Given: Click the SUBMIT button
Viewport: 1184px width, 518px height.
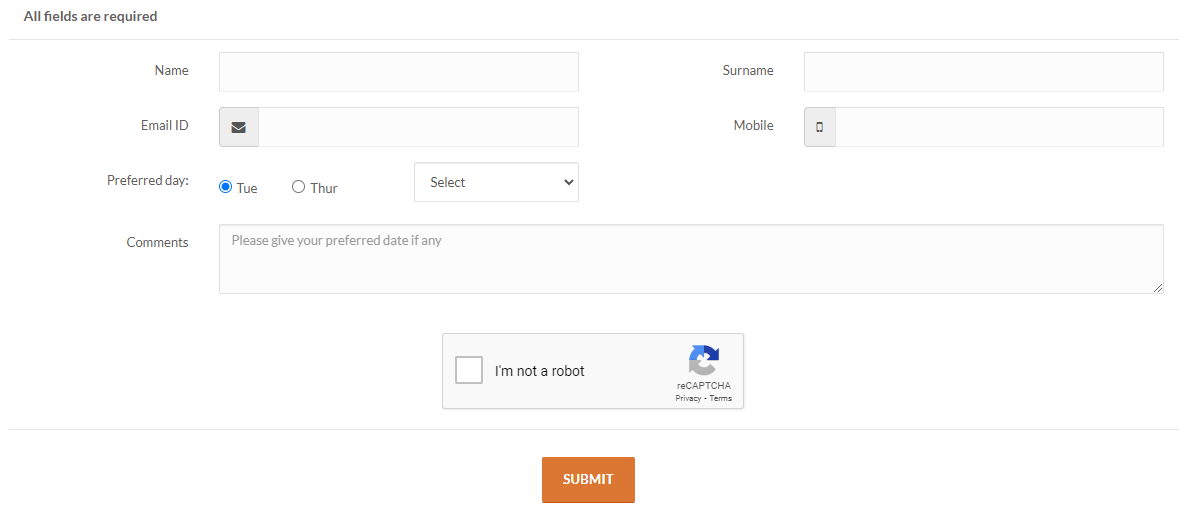Looking at the screenshot, I should coord(588,479).
